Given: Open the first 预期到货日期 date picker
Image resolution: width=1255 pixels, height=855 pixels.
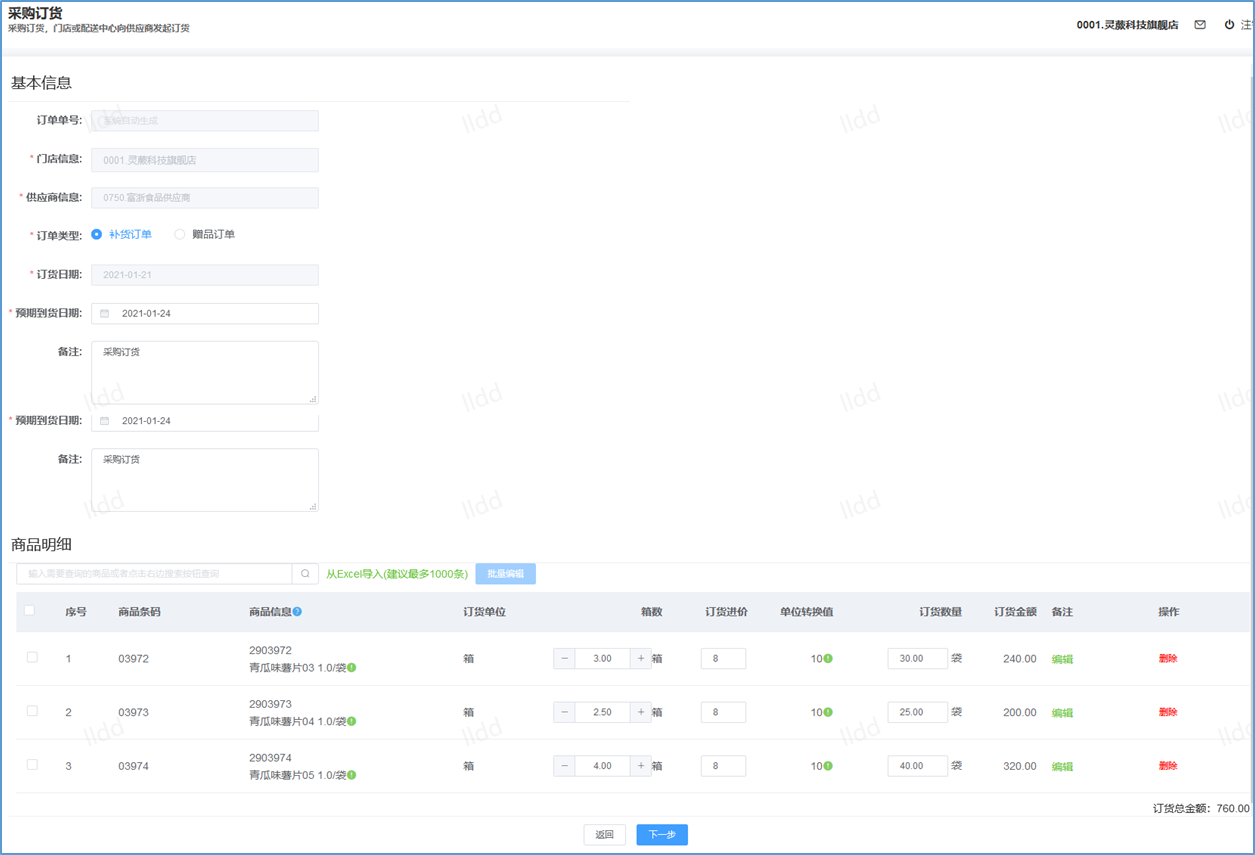Looking at the screenshot, I should click(205, 314).
